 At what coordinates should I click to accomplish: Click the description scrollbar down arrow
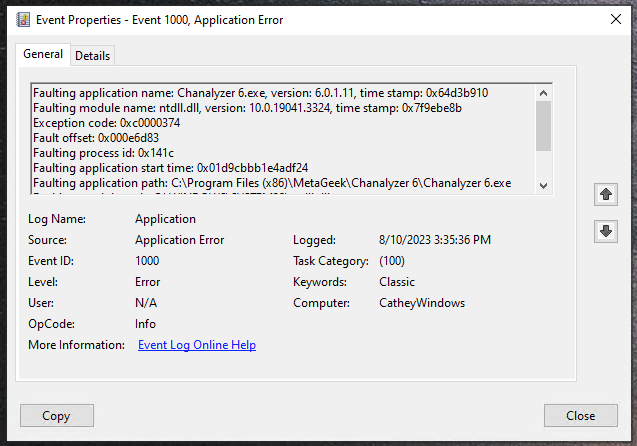tap(543, 186)
